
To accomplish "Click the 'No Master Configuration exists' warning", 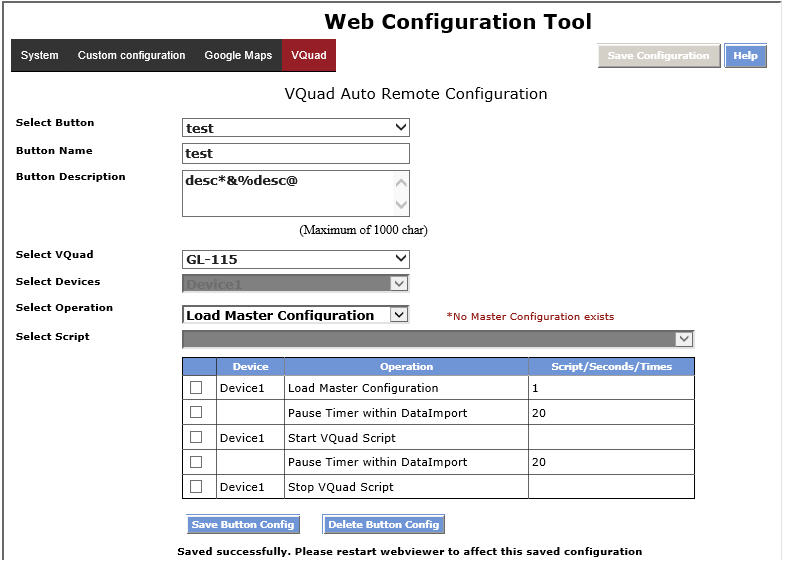I will [x=530, y=317].
